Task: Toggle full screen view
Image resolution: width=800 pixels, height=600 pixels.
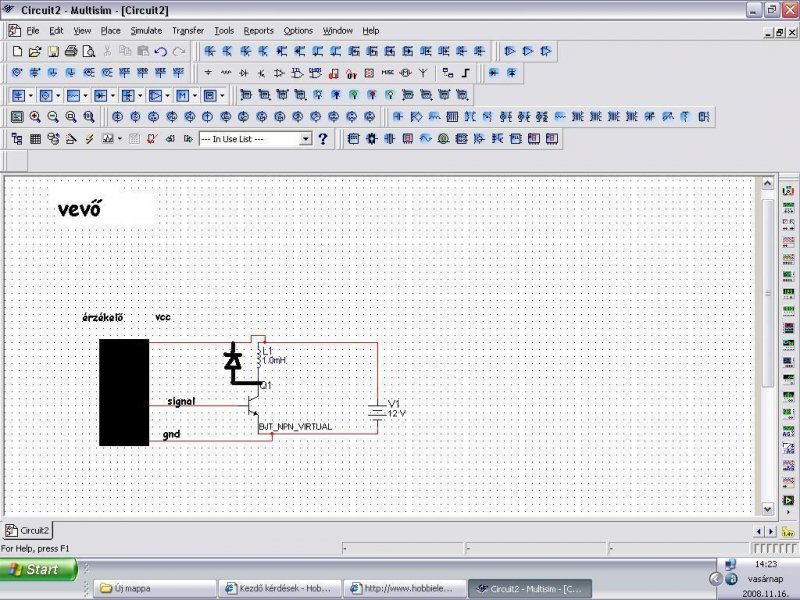Action: [x=17, y=117]
